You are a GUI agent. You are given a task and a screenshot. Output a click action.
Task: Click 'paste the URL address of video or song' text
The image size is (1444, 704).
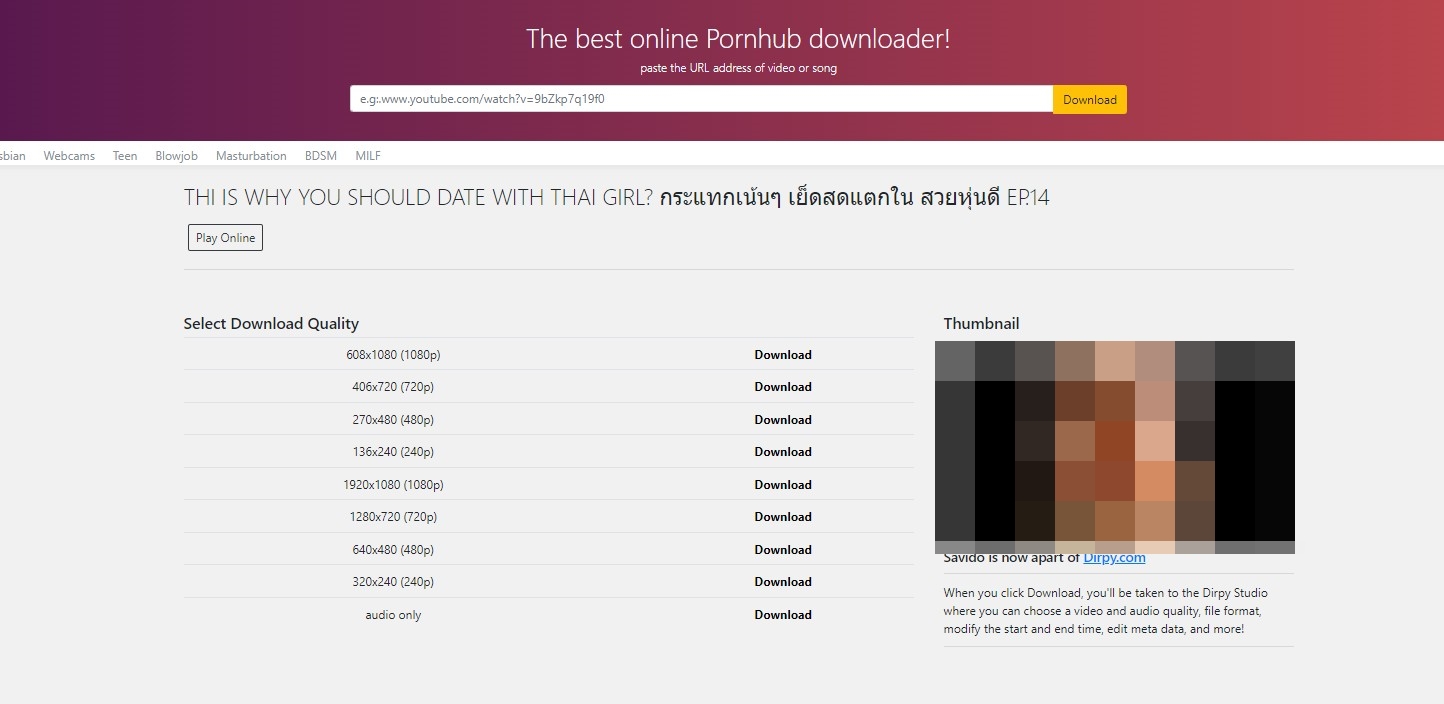click(738, 68)
